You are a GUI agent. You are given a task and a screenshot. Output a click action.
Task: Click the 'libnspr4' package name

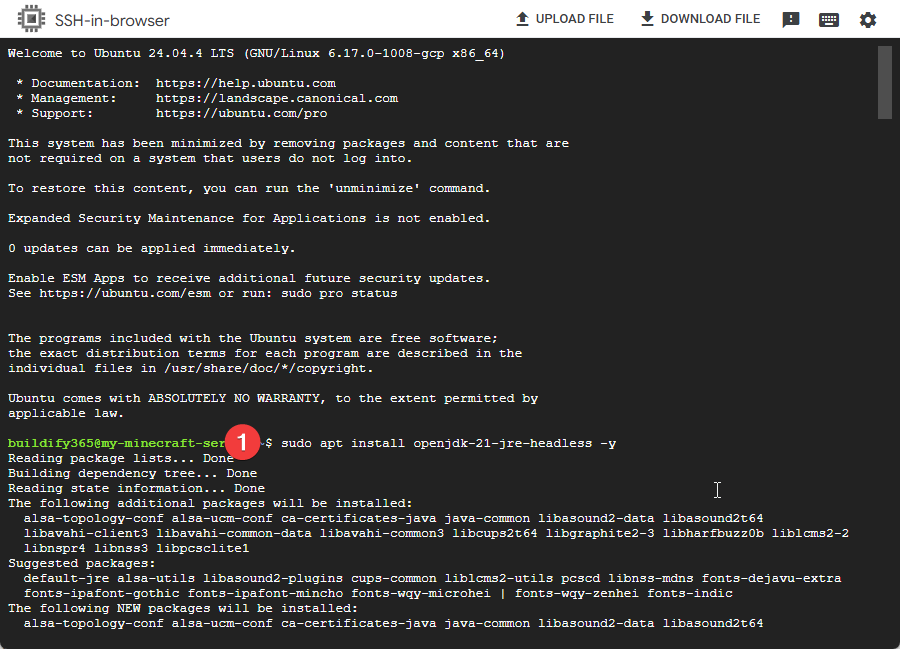click(55, 548)
